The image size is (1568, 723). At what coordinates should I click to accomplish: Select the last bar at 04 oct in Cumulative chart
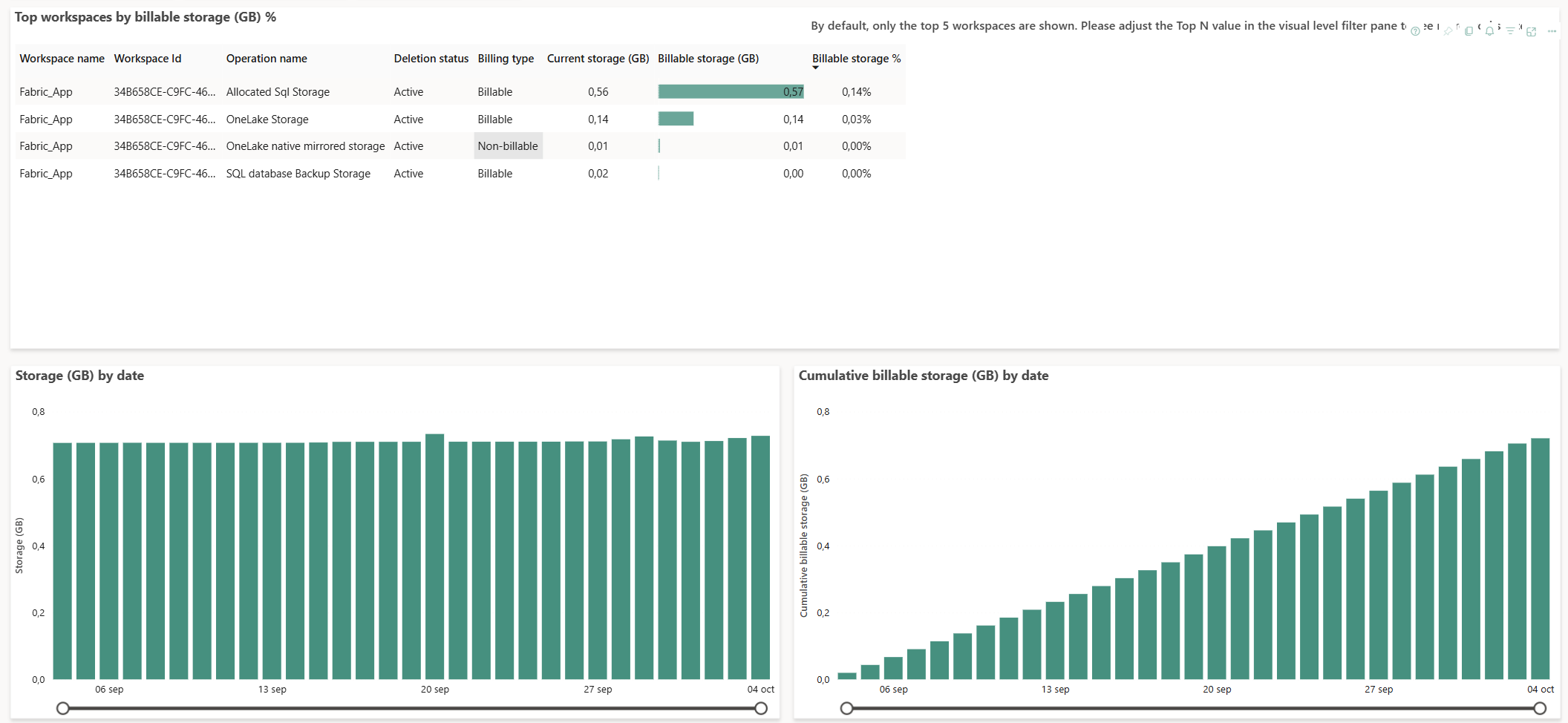[x=1540, y=559]
